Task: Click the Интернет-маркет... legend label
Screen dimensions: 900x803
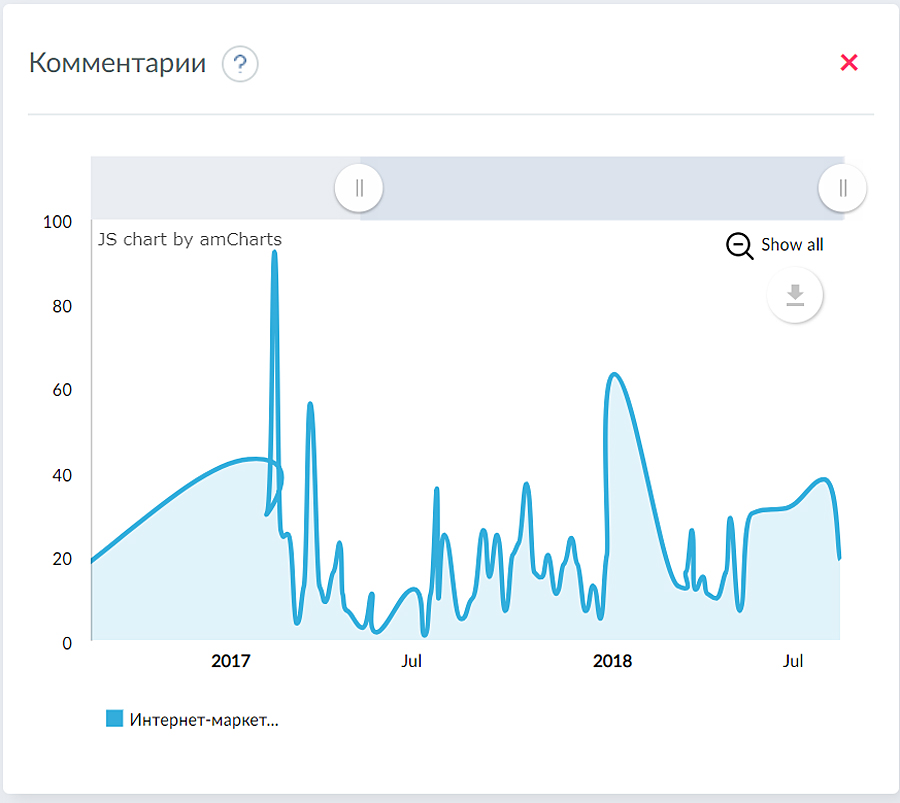Action: 204,719
